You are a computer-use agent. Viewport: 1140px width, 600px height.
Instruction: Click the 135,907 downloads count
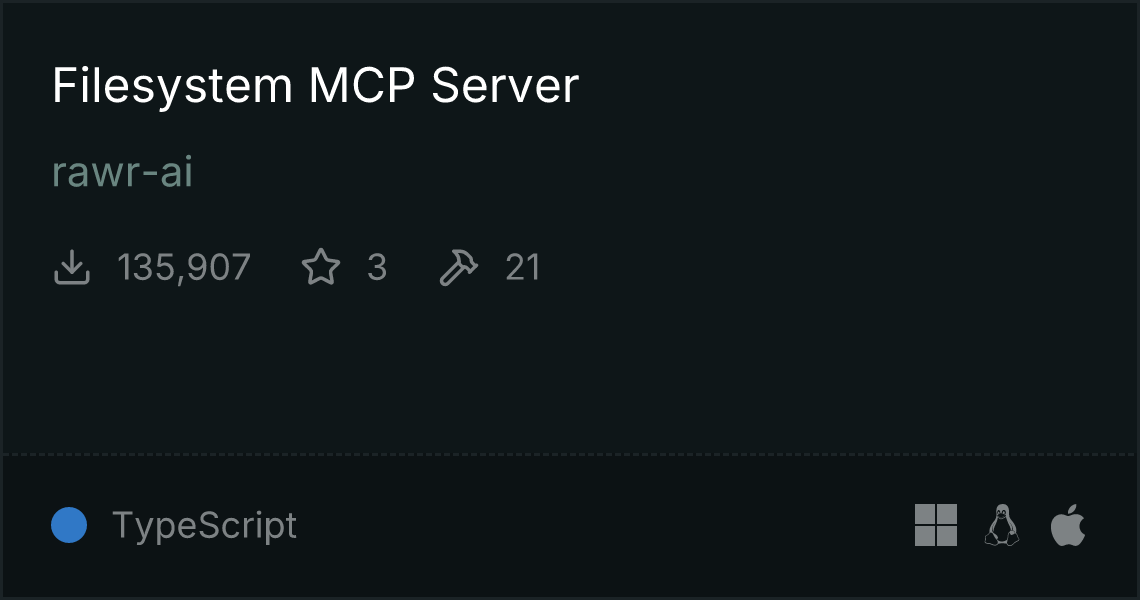click(x=184, y=267)
